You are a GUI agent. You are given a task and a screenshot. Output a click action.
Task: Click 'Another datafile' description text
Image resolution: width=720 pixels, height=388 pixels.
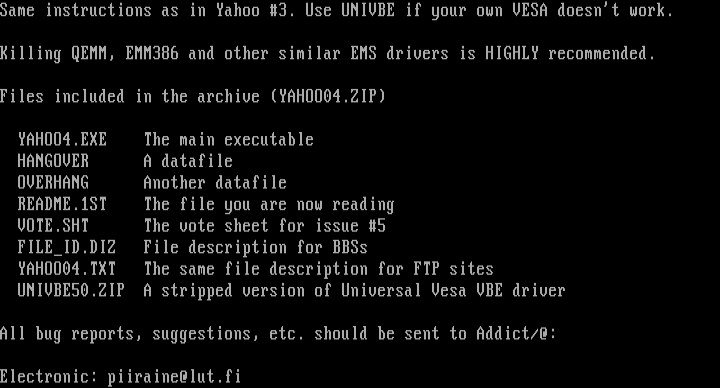215,182
